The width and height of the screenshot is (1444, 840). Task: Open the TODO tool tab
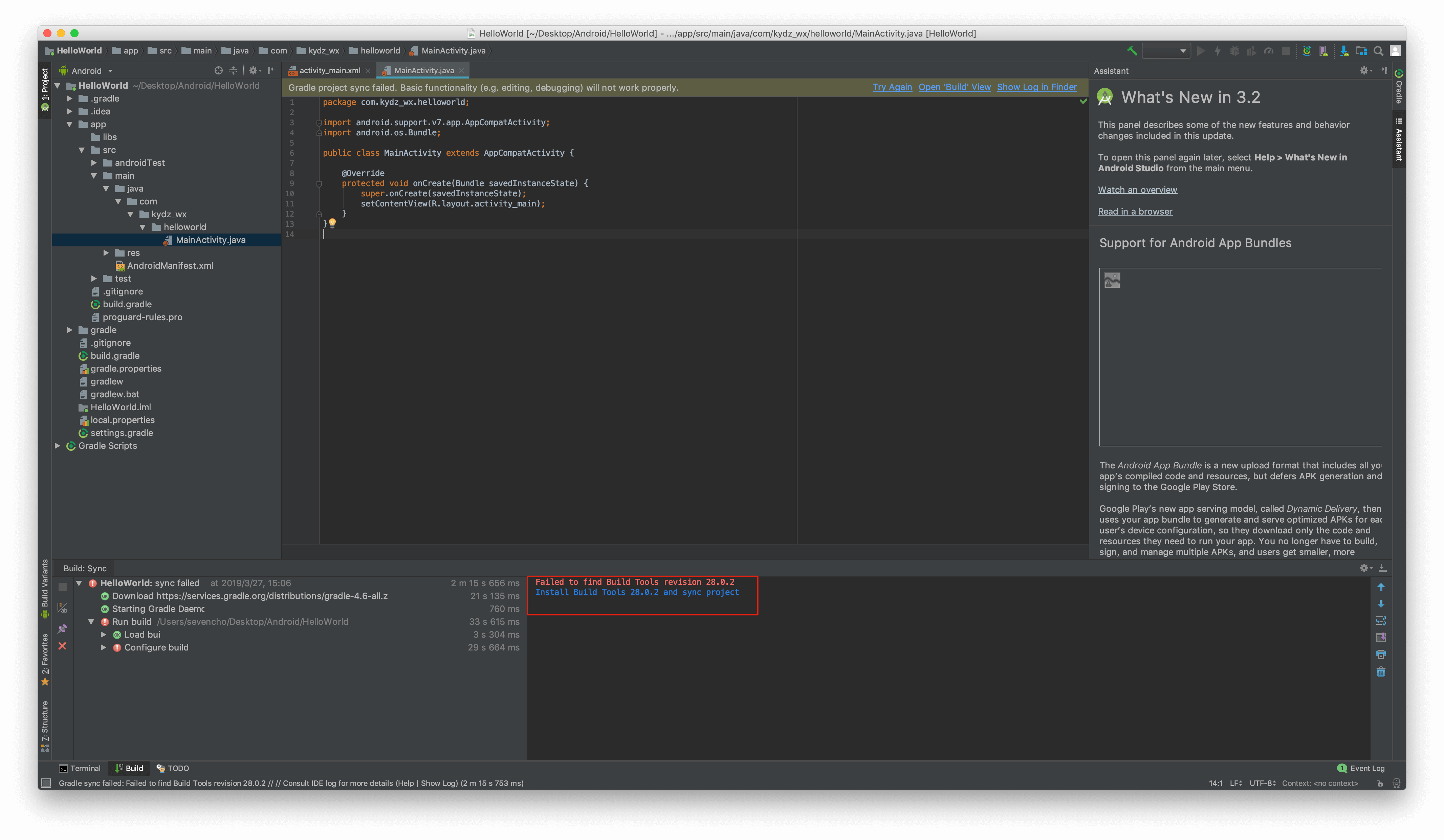(x=173, y=768)
